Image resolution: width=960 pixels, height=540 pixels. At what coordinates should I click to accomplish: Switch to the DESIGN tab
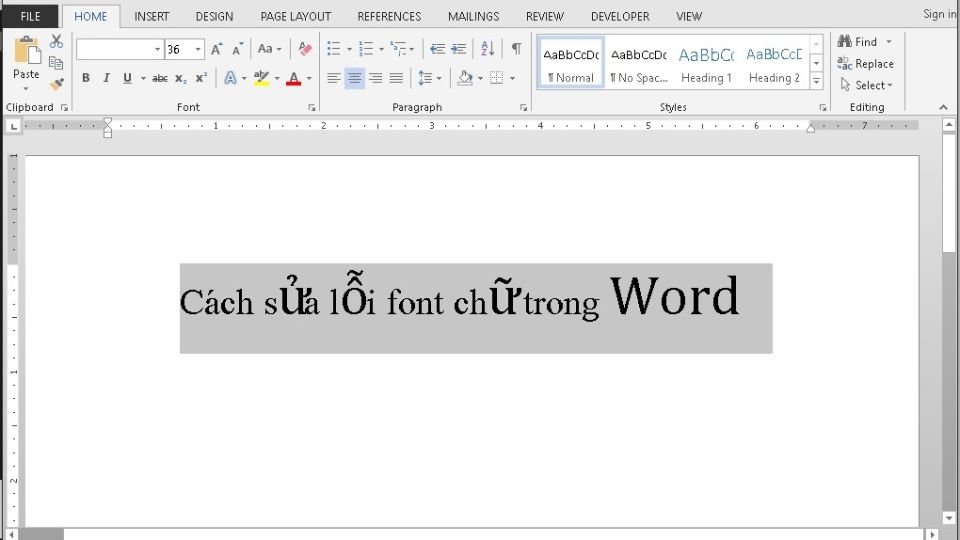click(x=214, y=17)
